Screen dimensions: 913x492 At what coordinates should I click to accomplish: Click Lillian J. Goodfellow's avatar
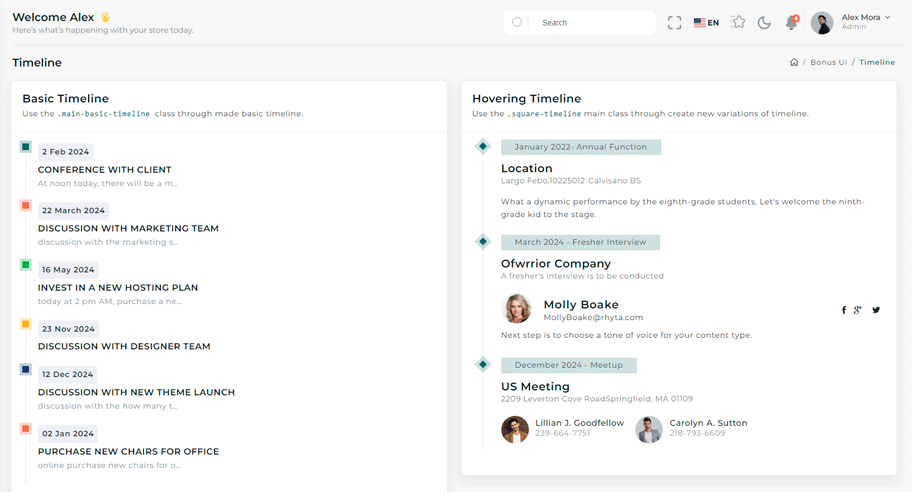click(x=515, y=429)
